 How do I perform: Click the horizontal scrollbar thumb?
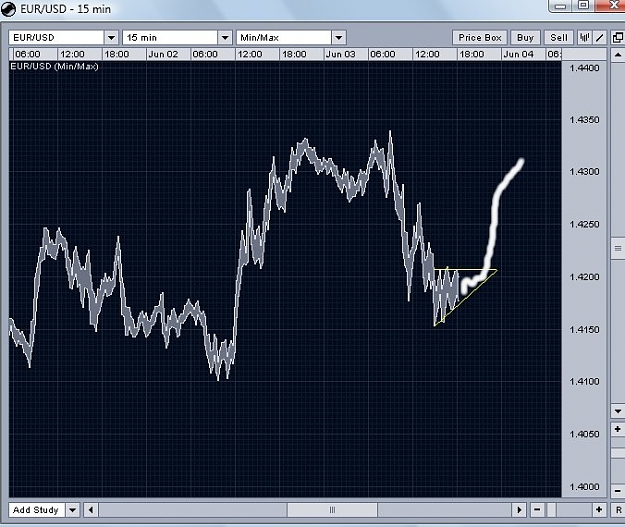(332, 510)
